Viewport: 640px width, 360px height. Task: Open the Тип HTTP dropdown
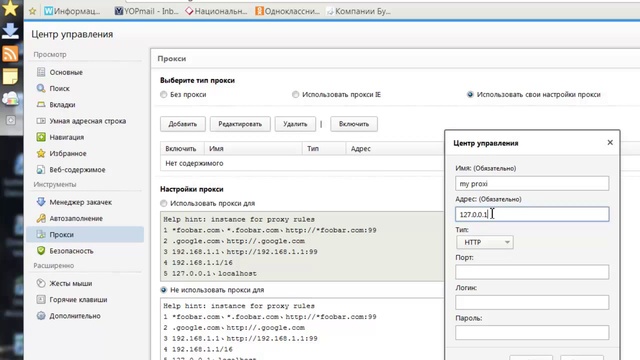click(x=485, y=242)
